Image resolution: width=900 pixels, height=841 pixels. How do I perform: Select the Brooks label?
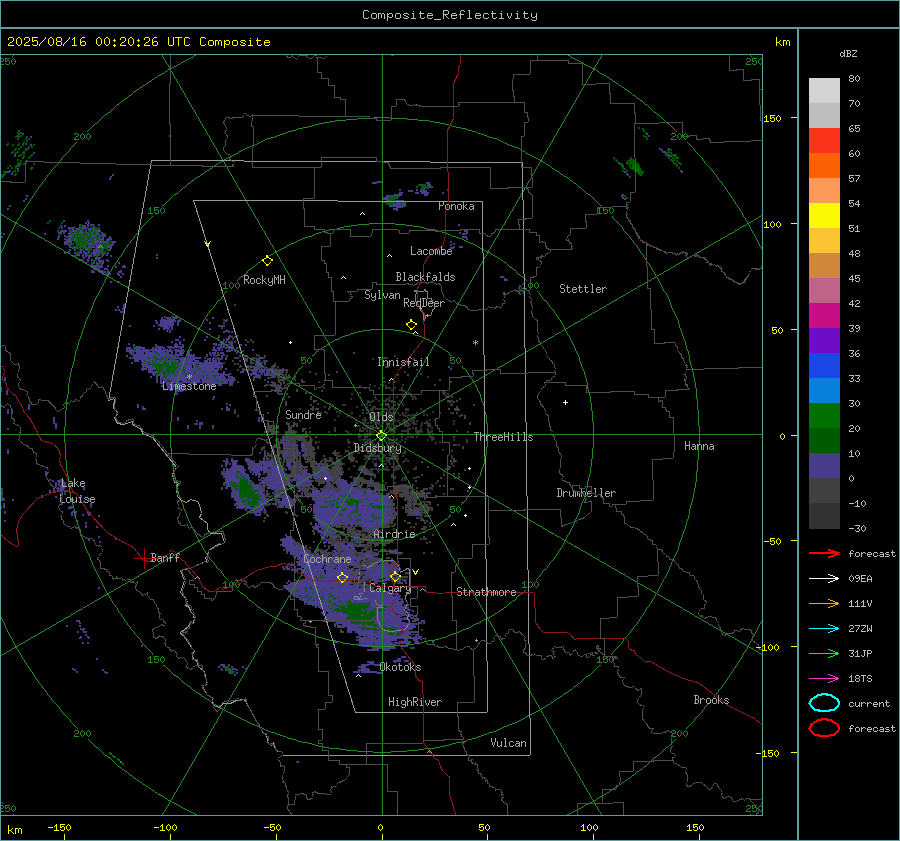coord(711,700)
